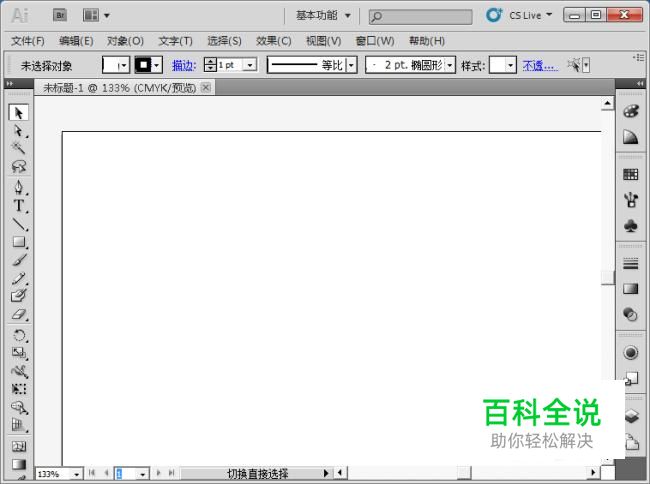Screen dimensions: 650x484
Task: Open the Symbols panel club icon
Action: (631, 226)
